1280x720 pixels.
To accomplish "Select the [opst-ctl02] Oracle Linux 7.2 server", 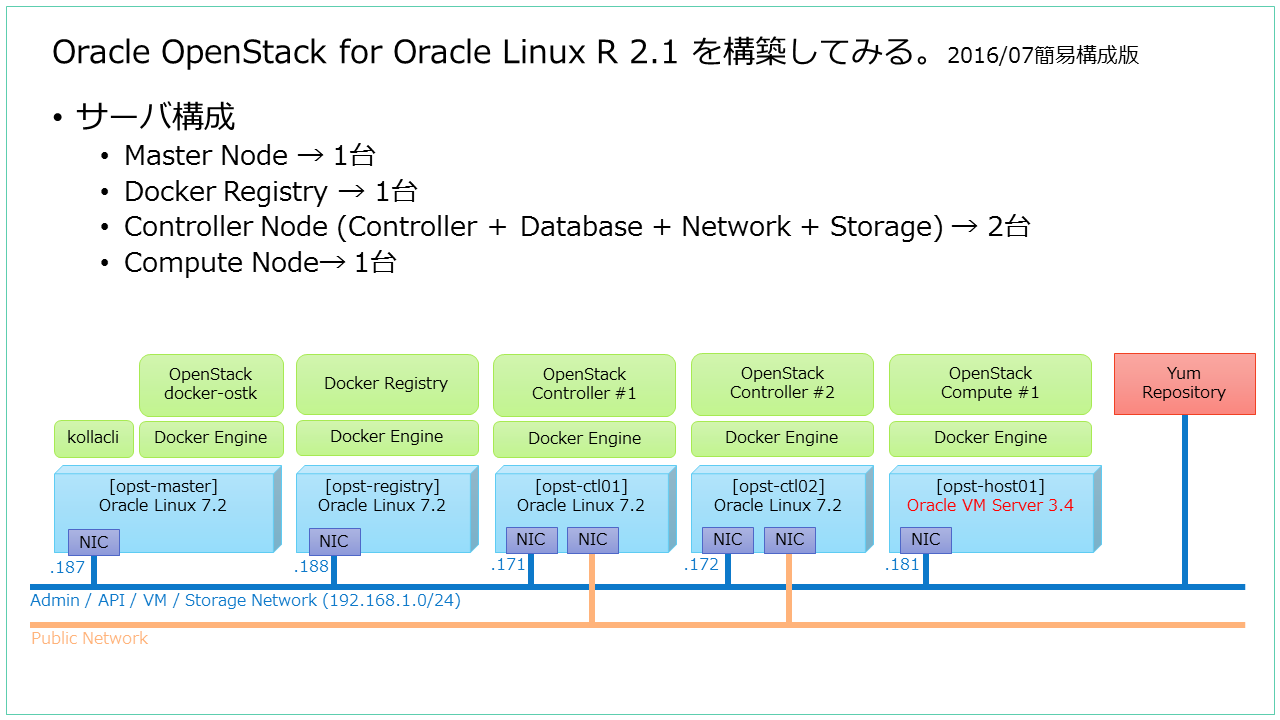I will pos(782,508).
